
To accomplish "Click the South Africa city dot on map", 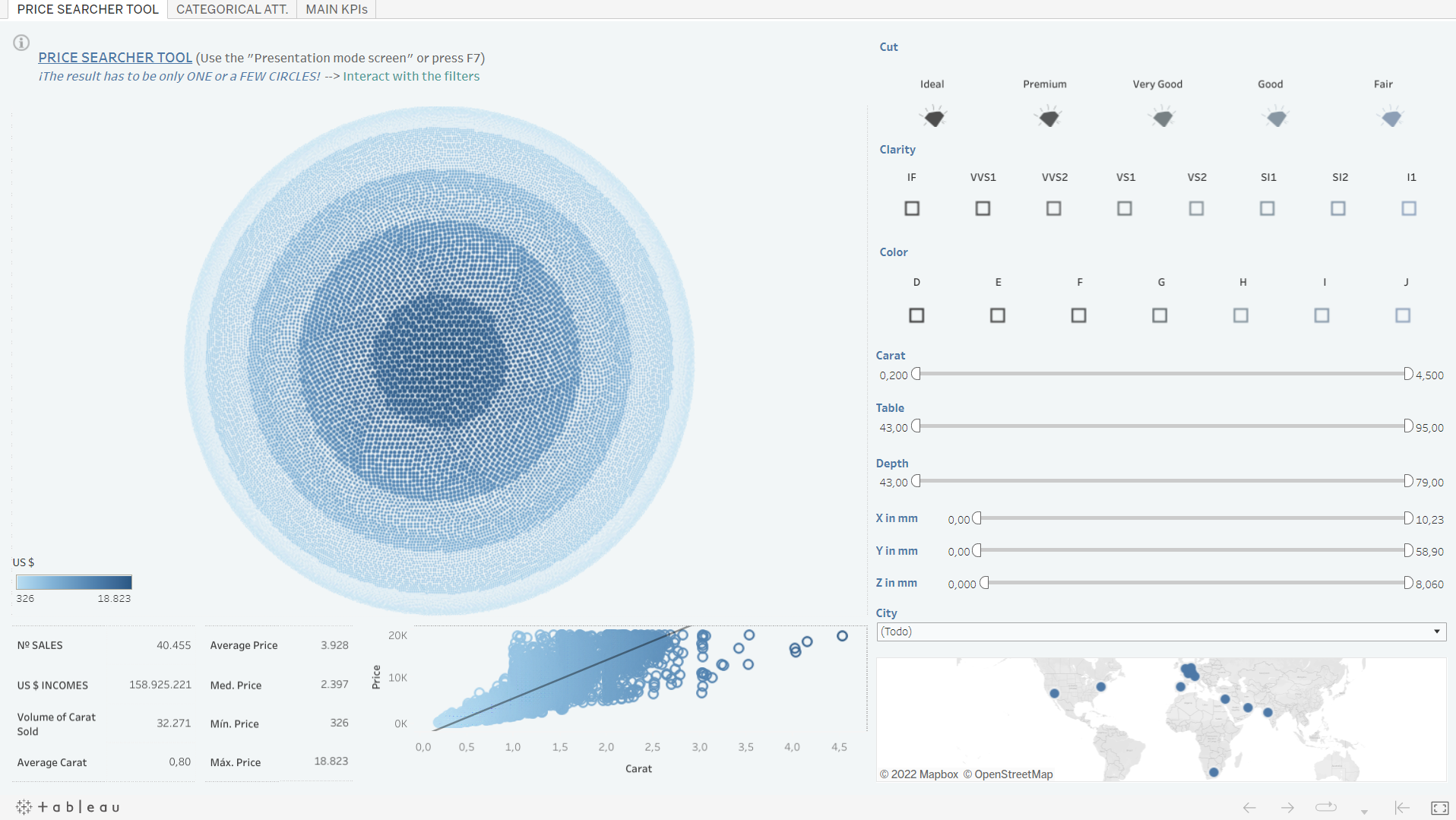I will [1214, 772].
